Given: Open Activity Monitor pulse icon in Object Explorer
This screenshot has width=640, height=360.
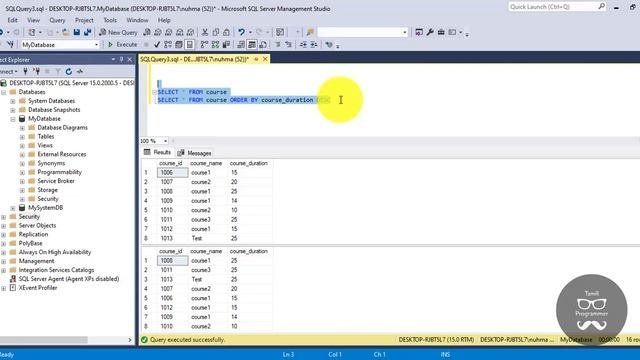Looking at the screenshot, I should click(x=80, y=71).
